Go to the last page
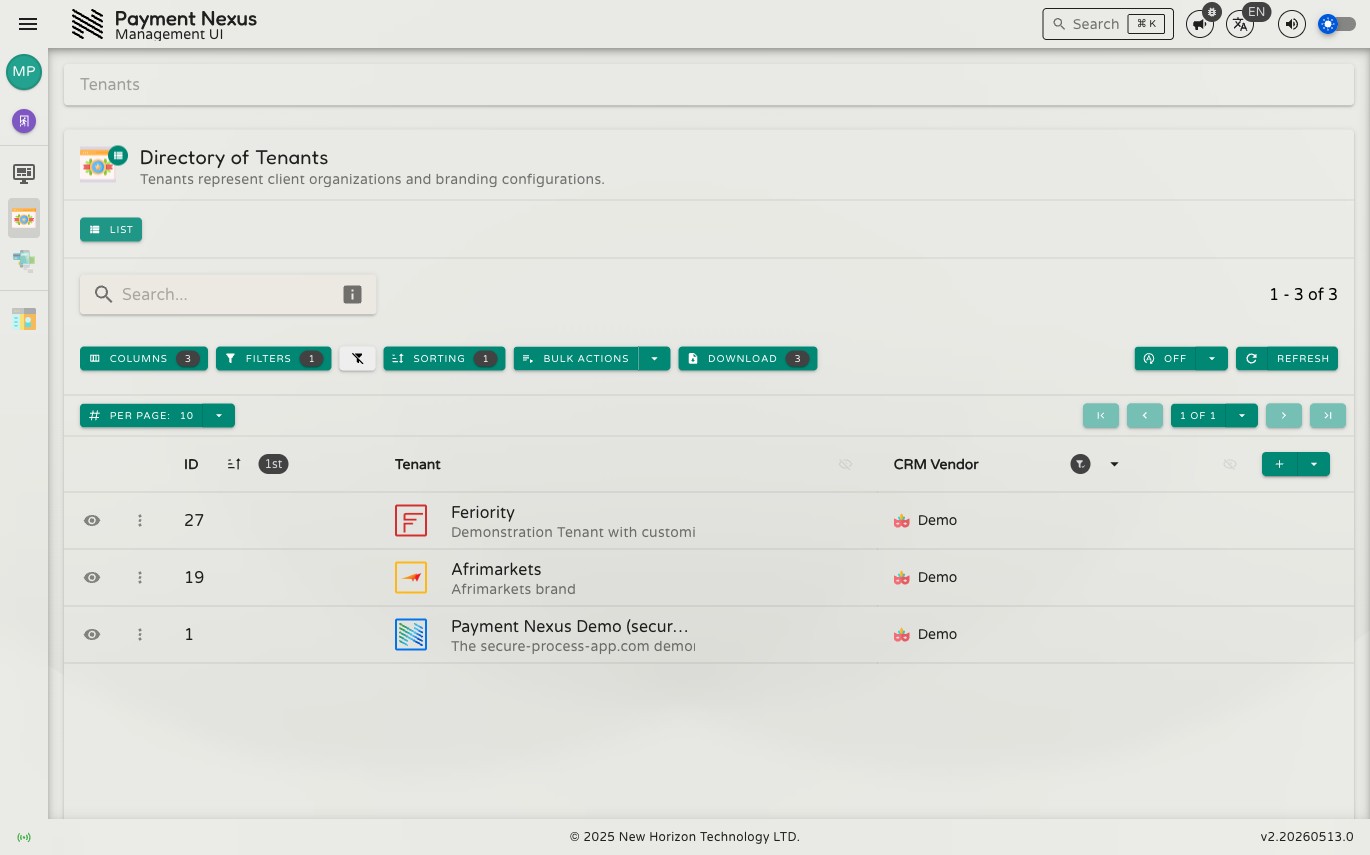 point(1328,415)
